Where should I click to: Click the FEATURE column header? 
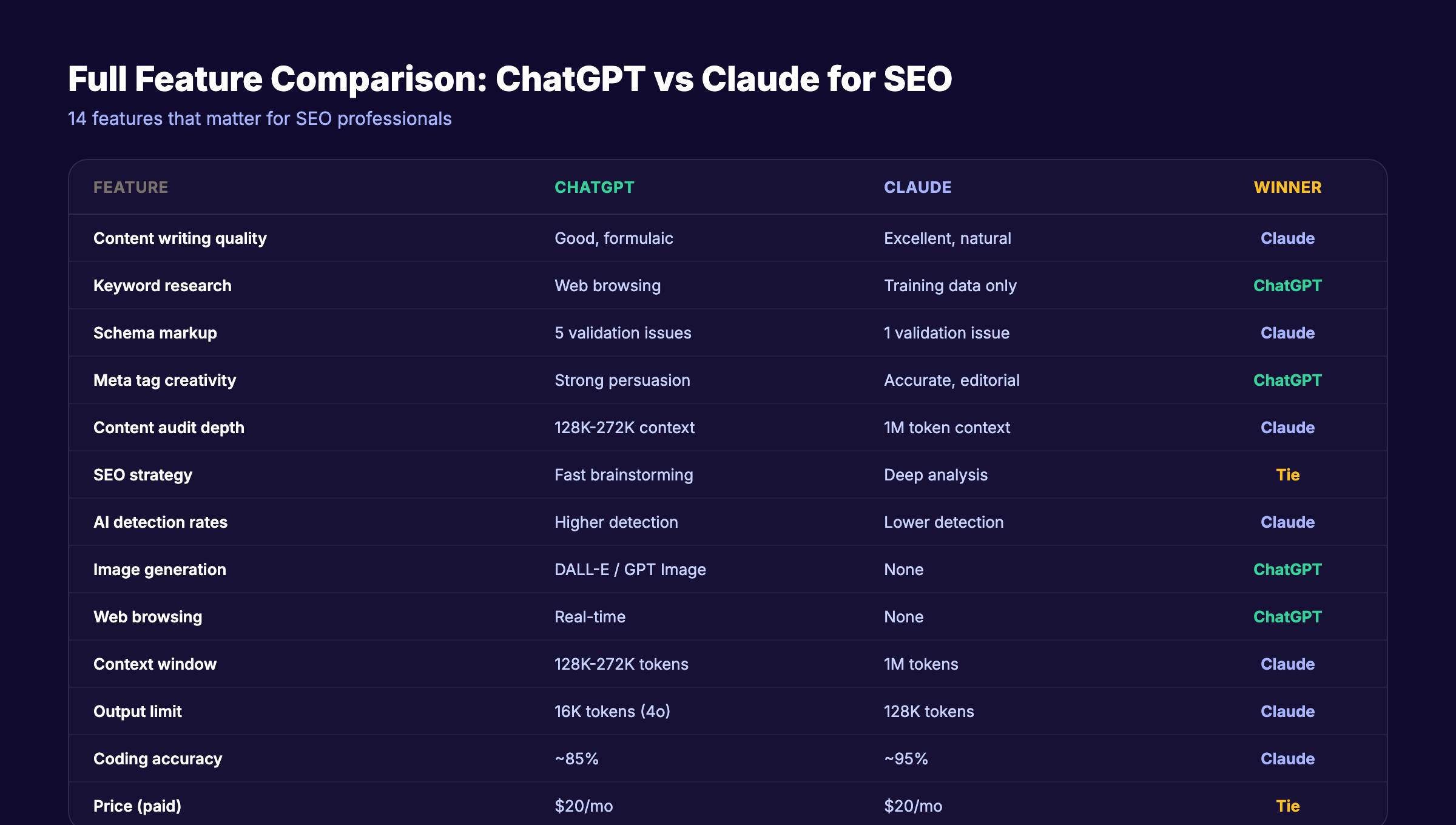tap(131, 187)
